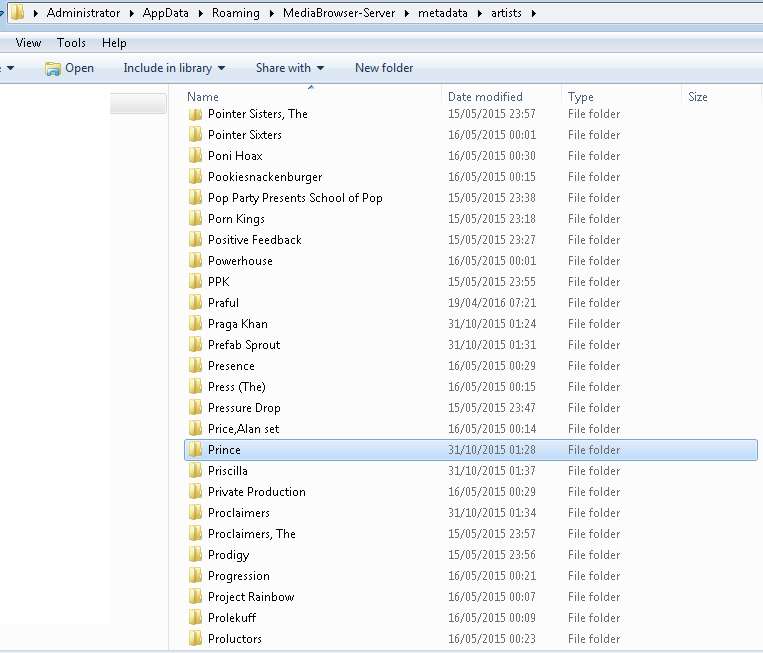Image resolution: width=763 pixels, height=653 pixels.
Task: Click the Praga Khan folder icon
Action: tap(195, 324)
